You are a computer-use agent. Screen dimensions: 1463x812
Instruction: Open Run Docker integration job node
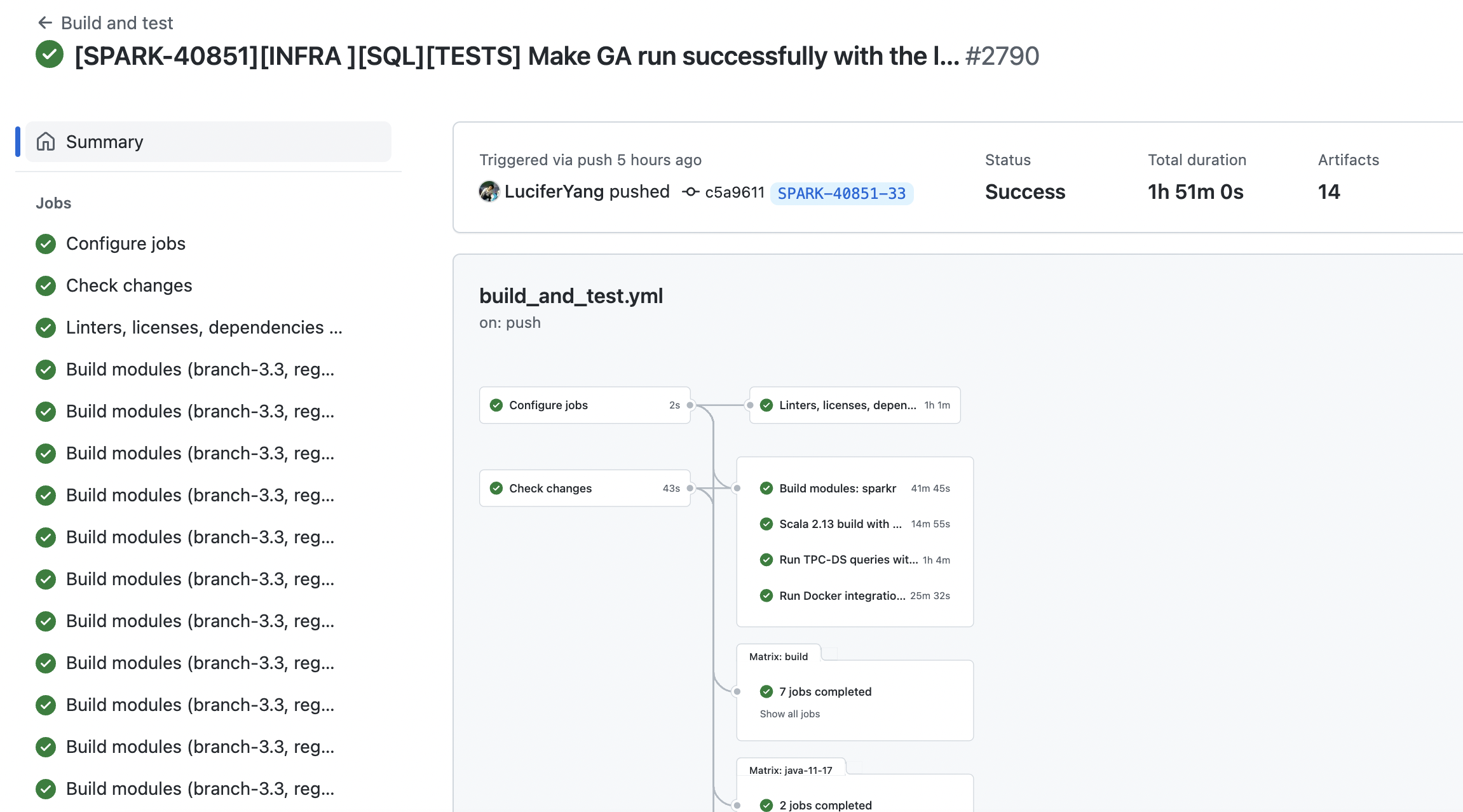click(x=841, y=596)
